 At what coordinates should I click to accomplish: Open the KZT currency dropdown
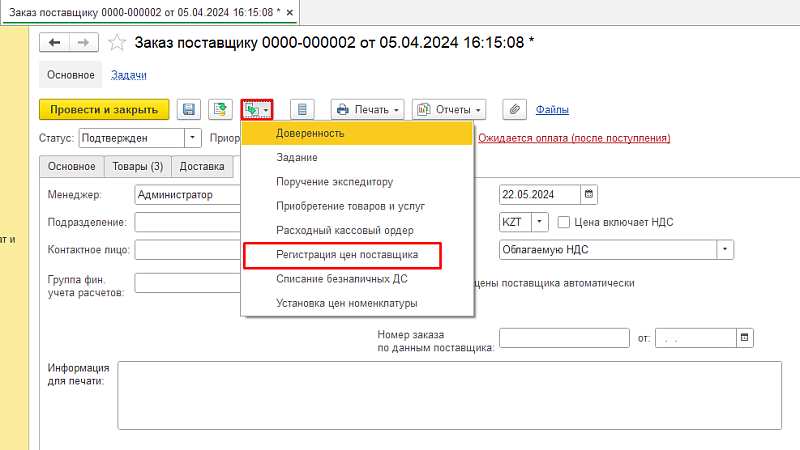click(540, 221)
